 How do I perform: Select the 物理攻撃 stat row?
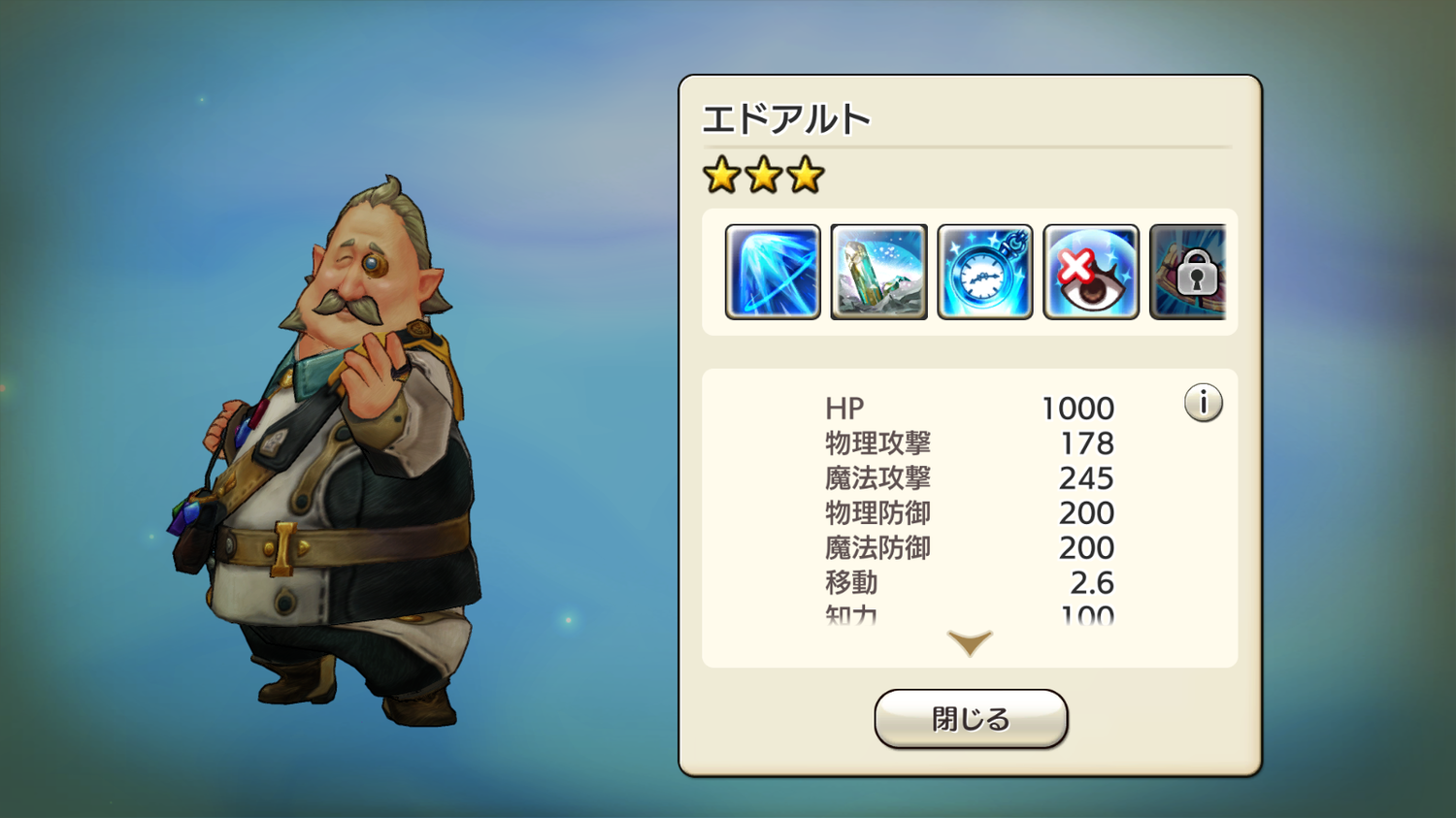point(970,443)
